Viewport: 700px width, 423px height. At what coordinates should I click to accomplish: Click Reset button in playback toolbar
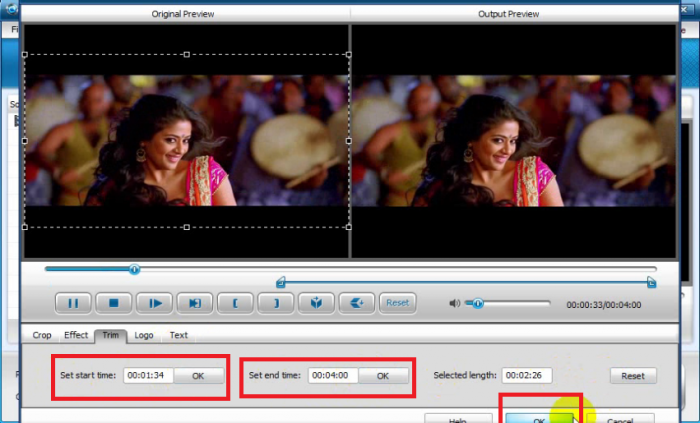[397, 303]
